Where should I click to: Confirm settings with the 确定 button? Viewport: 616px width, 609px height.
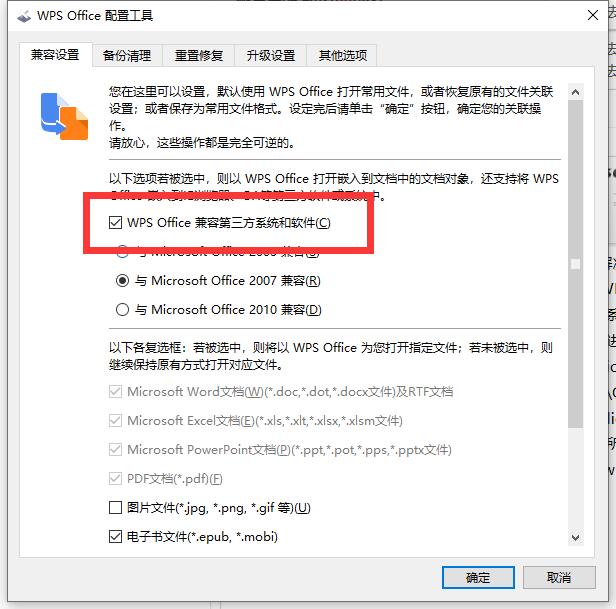(478, 578)
